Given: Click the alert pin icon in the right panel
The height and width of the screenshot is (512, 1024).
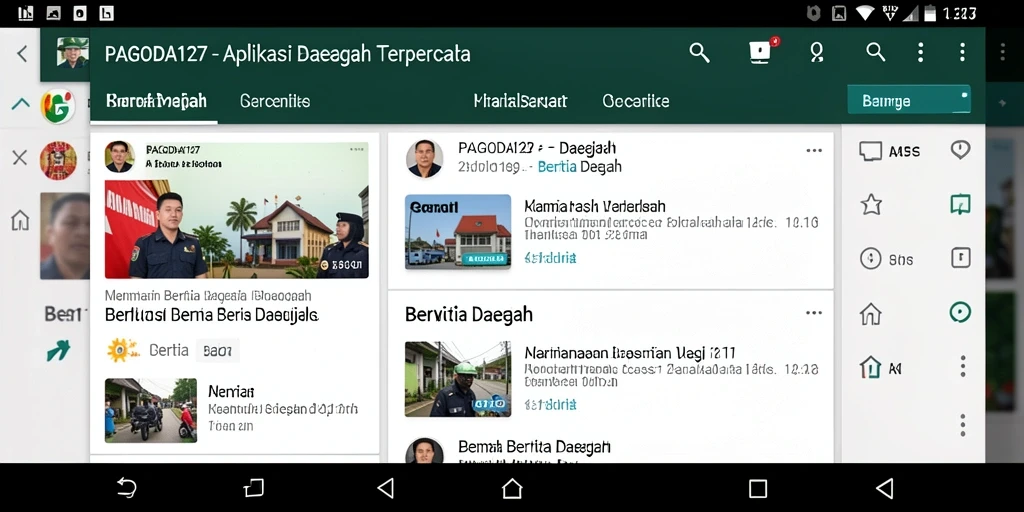Looking at the screenshot, I should click(x=960, y=150).
